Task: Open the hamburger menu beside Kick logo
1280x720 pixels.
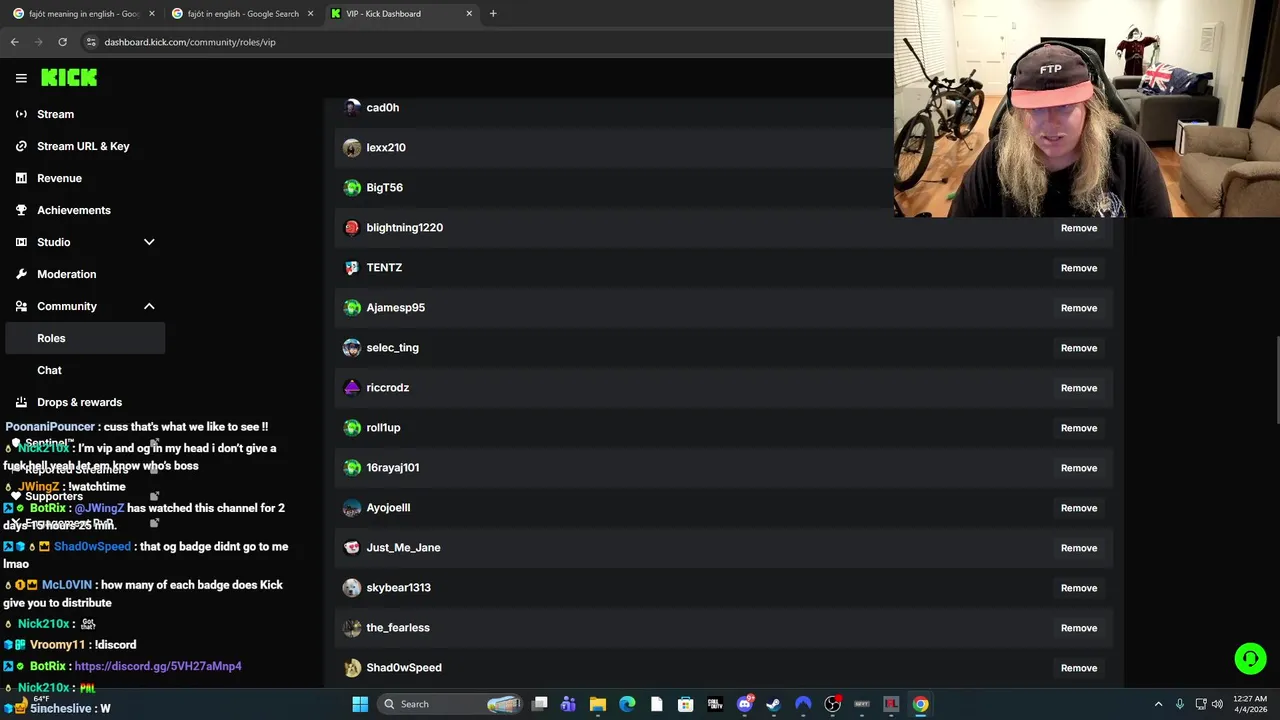Action: tap(21, 77)
